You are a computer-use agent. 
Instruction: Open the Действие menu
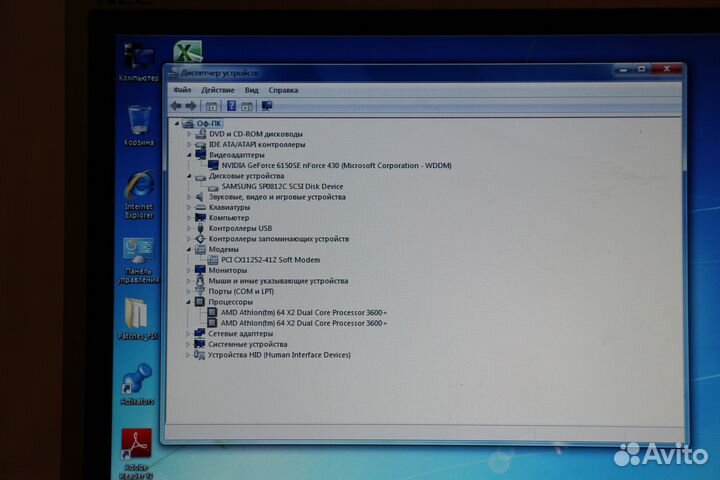tap(218, 90)
